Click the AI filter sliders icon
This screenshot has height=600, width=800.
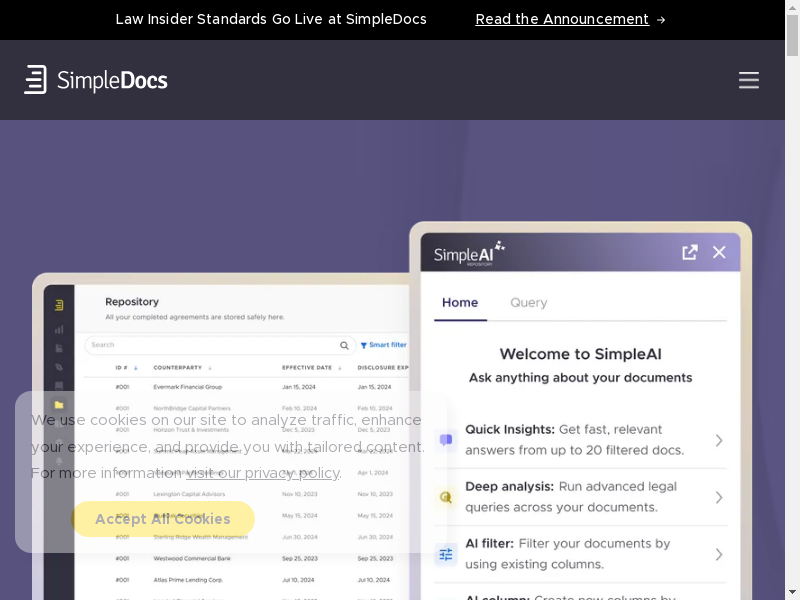(446, 554)
